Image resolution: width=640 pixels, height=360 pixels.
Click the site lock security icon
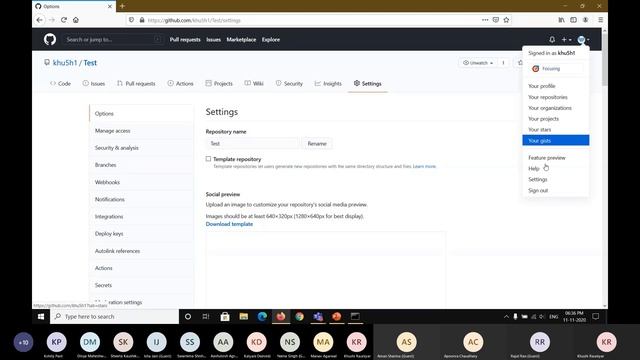142,20
